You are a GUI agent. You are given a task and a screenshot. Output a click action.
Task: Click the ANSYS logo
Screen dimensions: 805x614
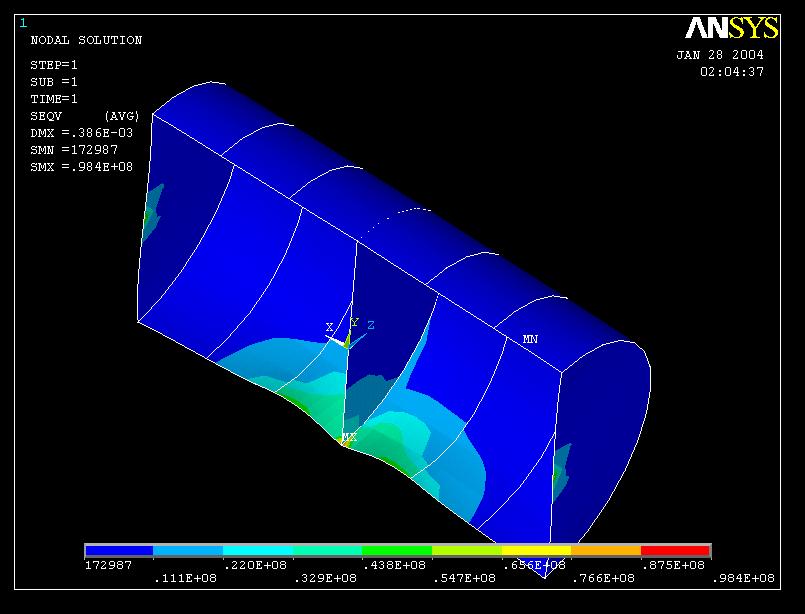[x=732, y=28]
